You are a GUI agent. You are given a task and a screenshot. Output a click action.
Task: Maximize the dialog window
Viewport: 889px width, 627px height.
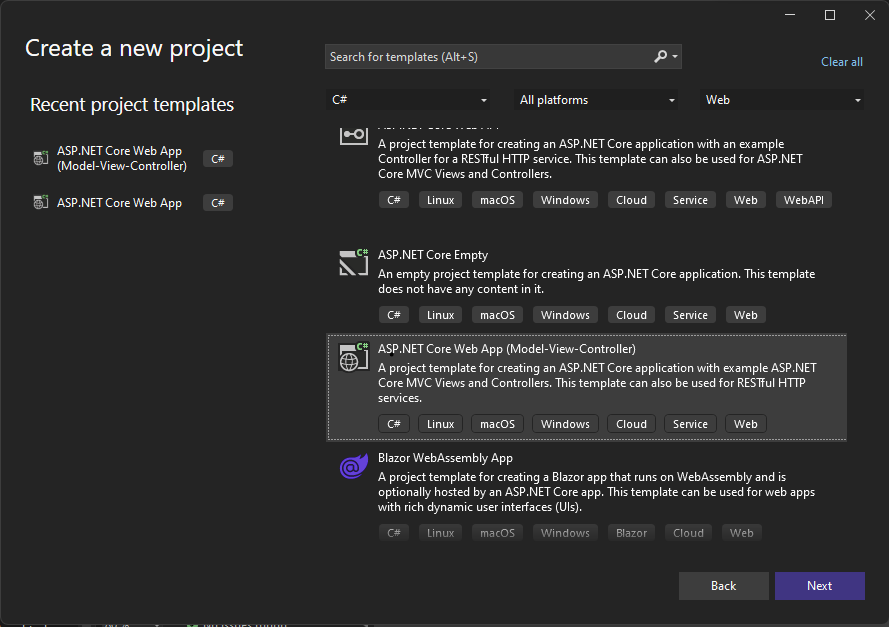(x=829, y=15)
